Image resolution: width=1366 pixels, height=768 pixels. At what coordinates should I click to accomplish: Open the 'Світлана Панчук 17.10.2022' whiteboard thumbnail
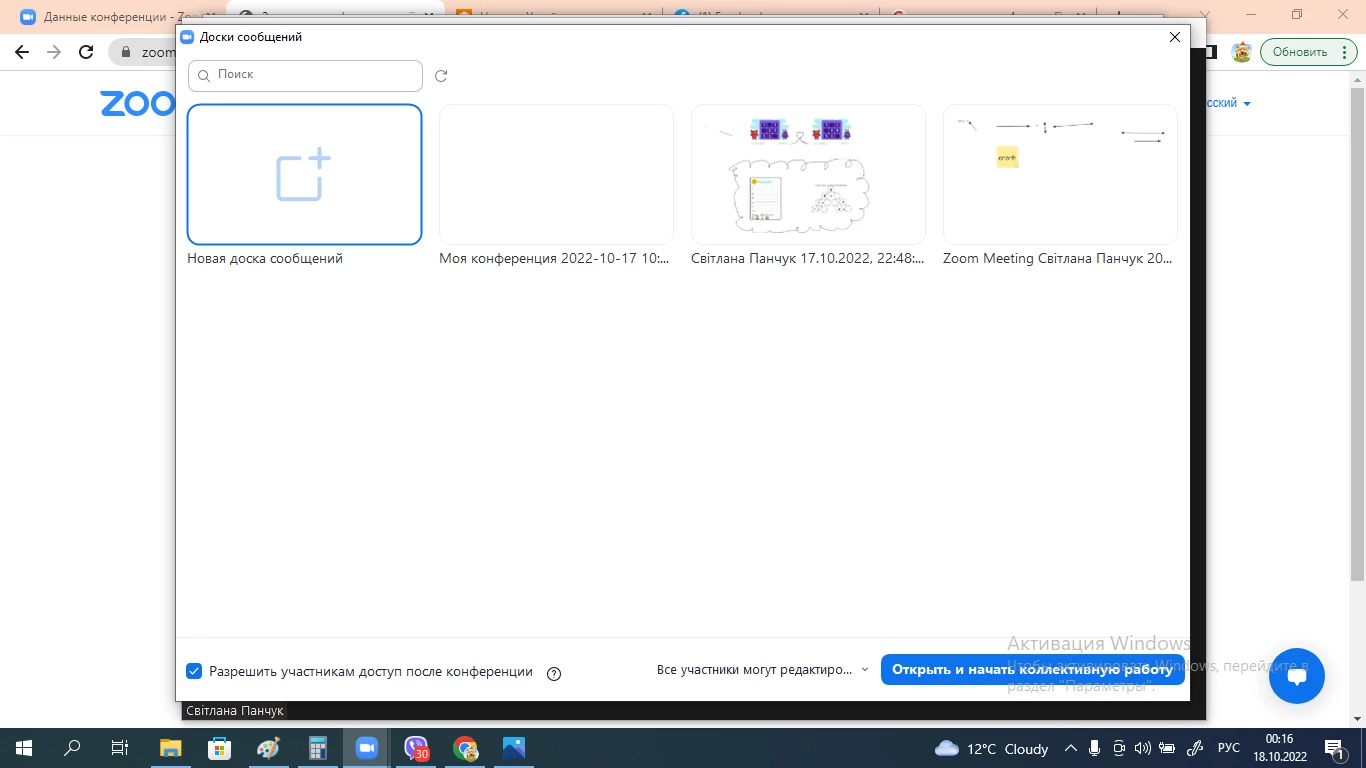808,175
